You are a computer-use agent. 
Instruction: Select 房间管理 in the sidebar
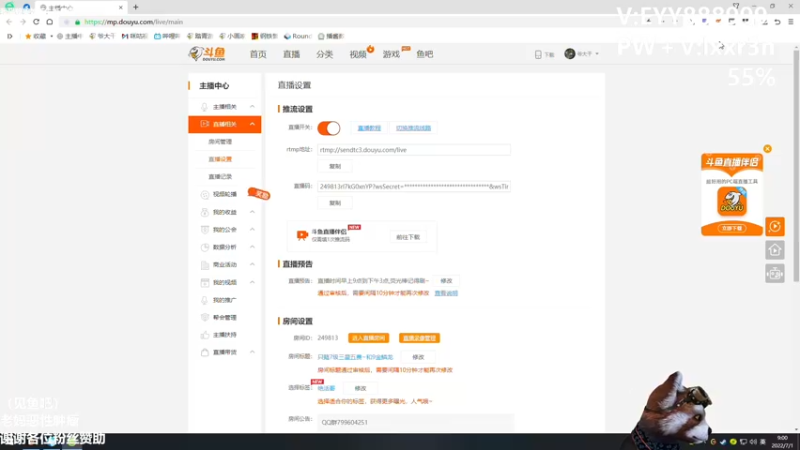click(x=220, y=142)
